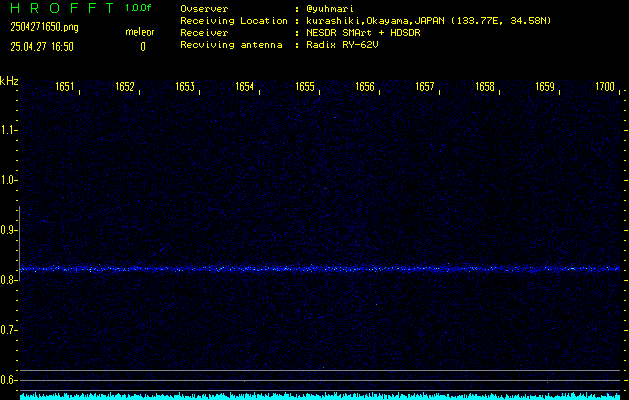Click the cyan signal level graph at the bottom

(x=320, y=396)
